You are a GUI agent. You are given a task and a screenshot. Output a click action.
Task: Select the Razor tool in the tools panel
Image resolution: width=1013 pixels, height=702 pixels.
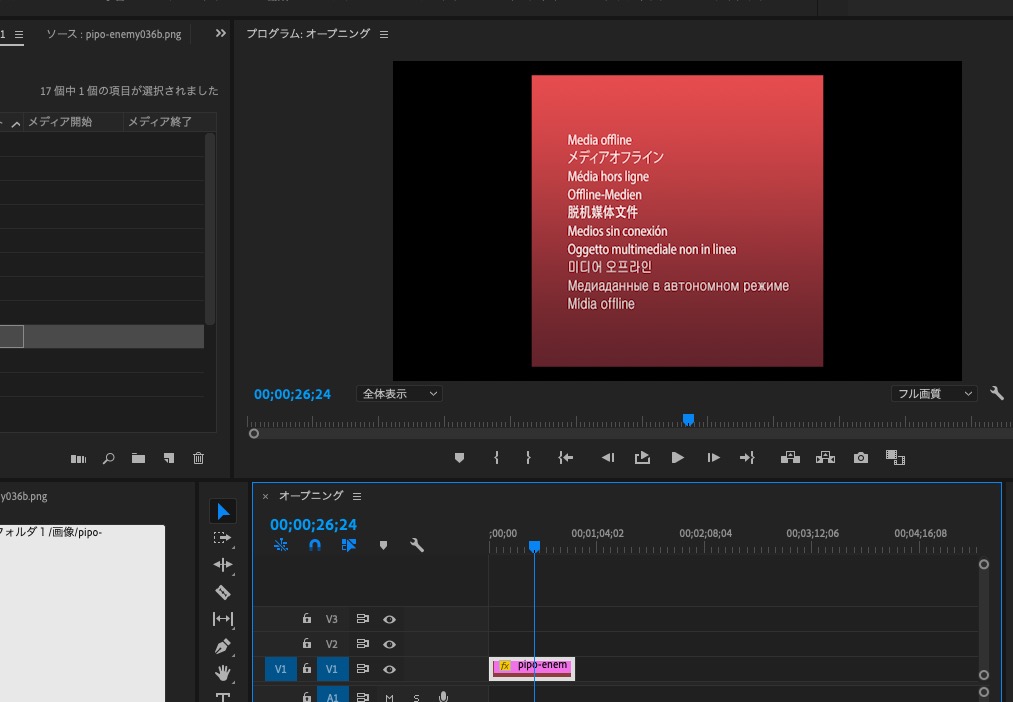coord(223,592)
